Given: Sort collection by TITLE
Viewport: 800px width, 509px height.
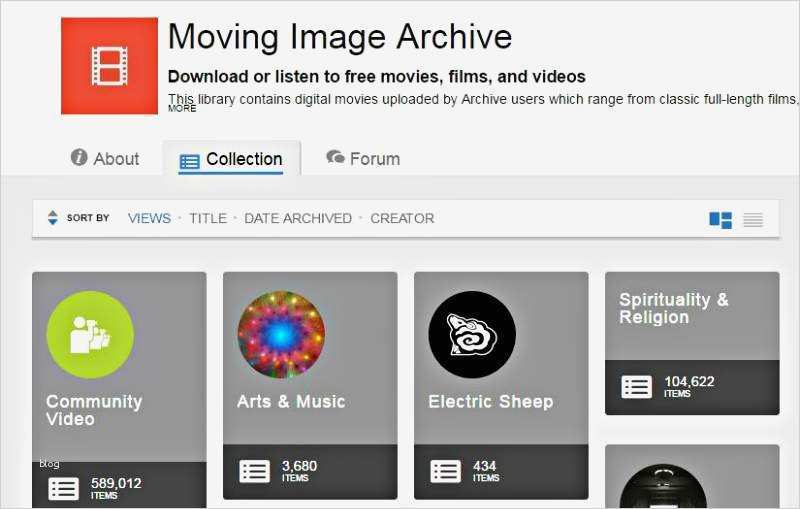Looking at the screenshot, I should [208, 218].
